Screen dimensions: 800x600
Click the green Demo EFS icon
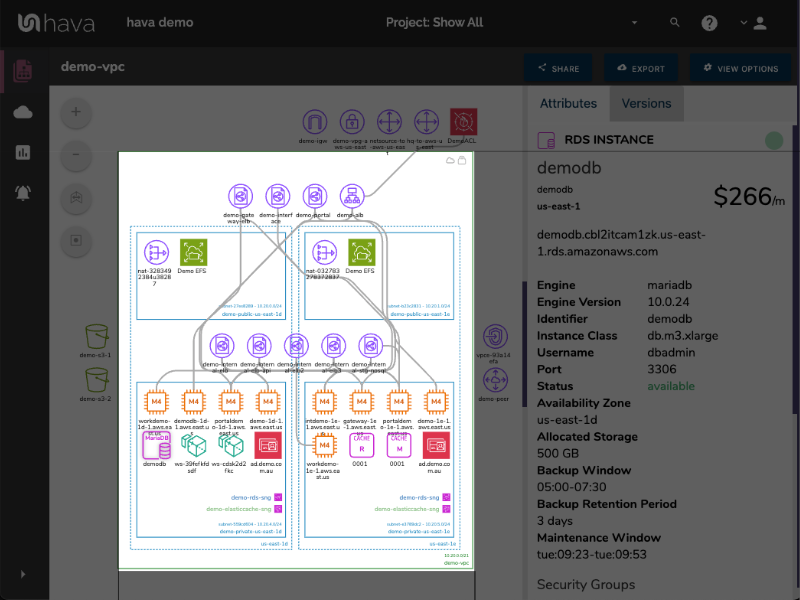193,254
